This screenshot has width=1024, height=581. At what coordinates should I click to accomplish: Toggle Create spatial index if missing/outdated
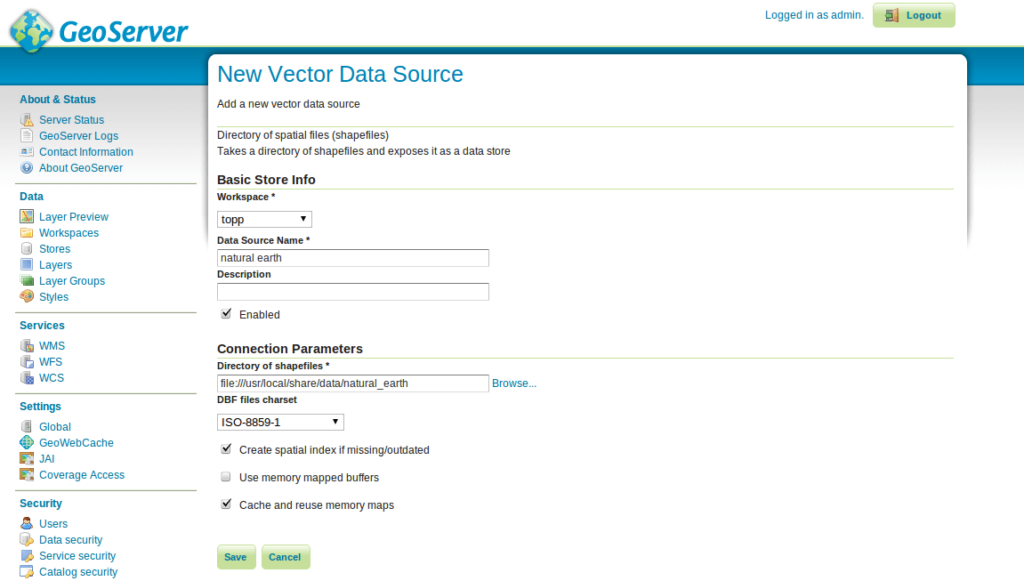[227, 450]
